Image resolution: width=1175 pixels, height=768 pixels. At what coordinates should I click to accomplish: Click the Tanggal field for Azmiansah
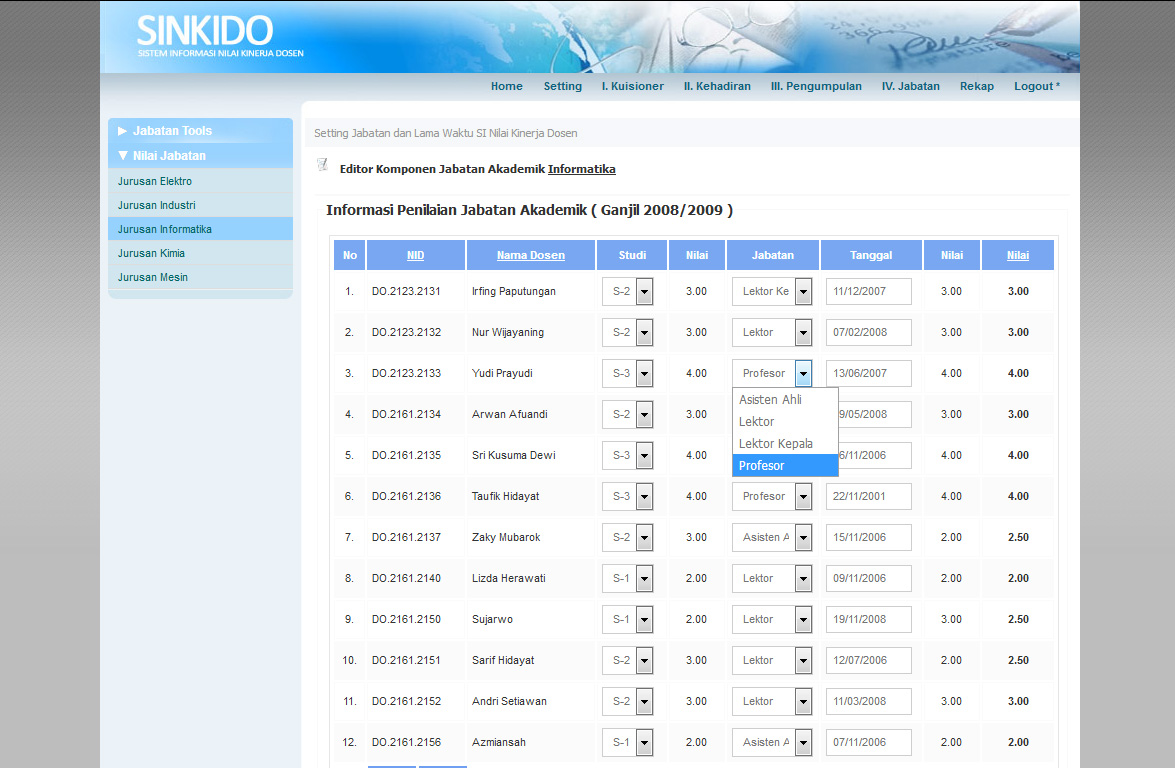[x=868, y=743]
